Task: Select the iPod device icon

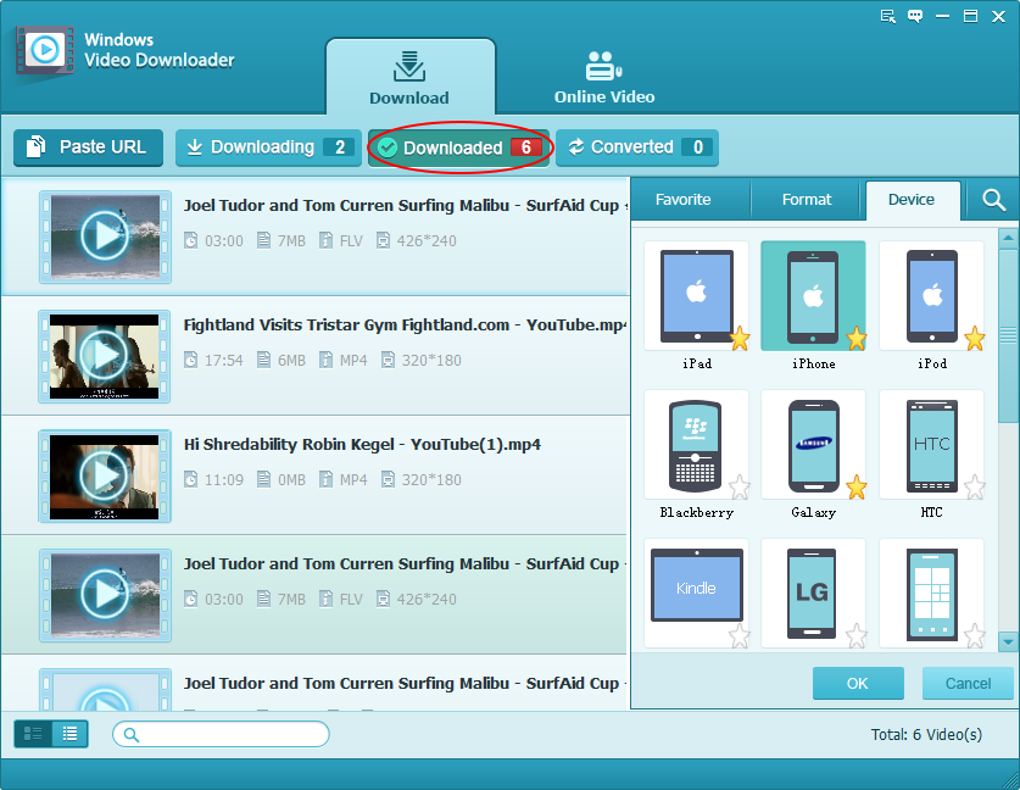Action: click(x=932, y=297)
